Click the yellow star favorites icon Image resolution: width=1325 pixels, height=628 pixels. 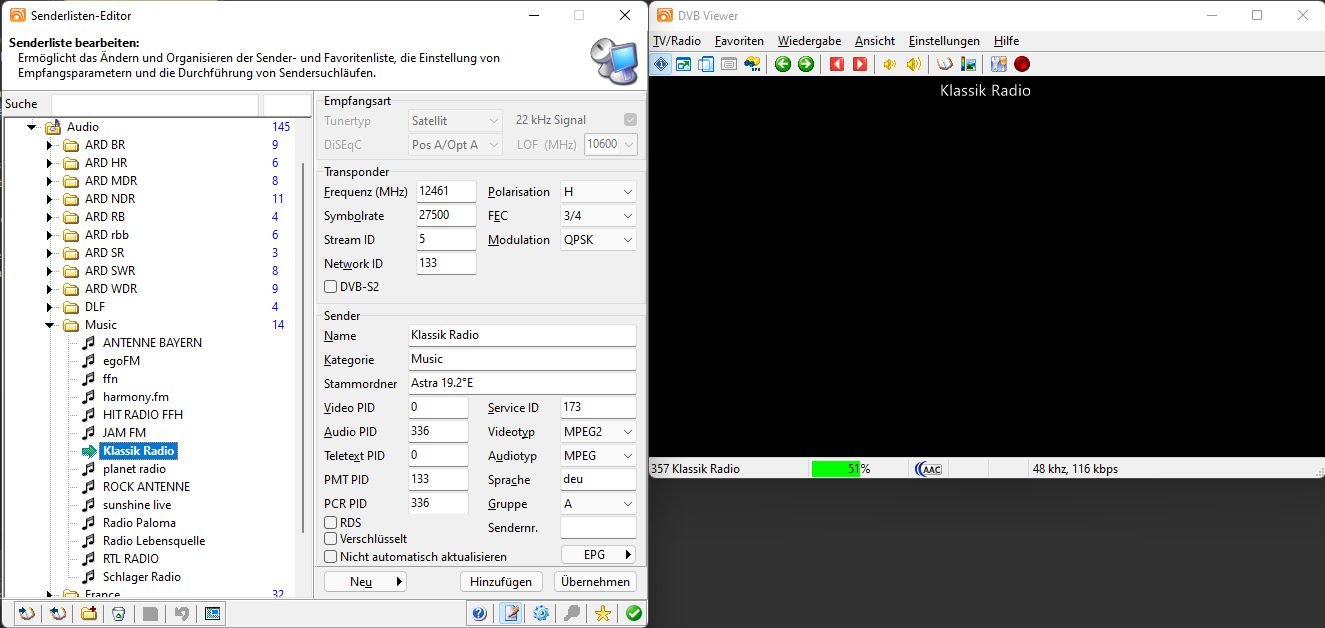(x=602, y=613)
